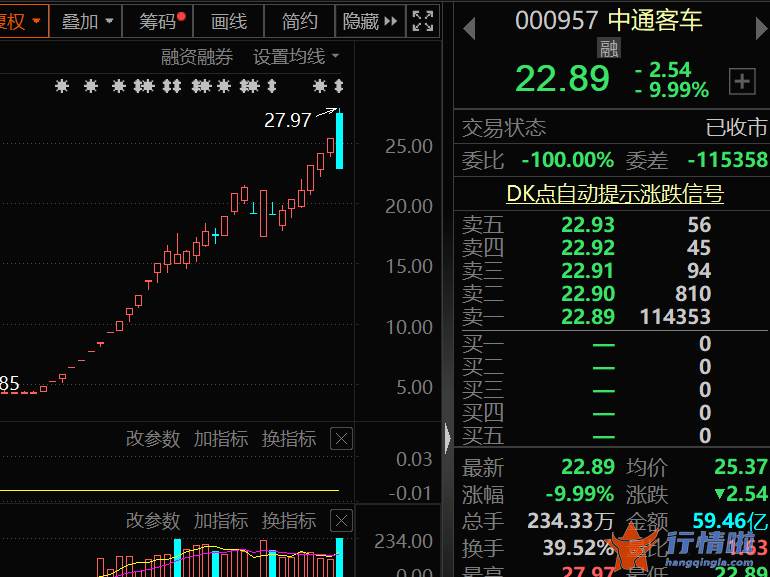Select the 画线 drawing tool
The height and width of the screenshot is (577, 770).
(x=229, y=21)
